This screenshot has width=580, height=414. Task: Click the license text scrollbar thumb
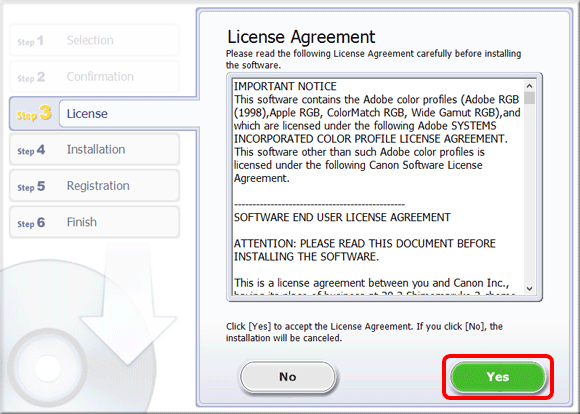click(529, 98)
